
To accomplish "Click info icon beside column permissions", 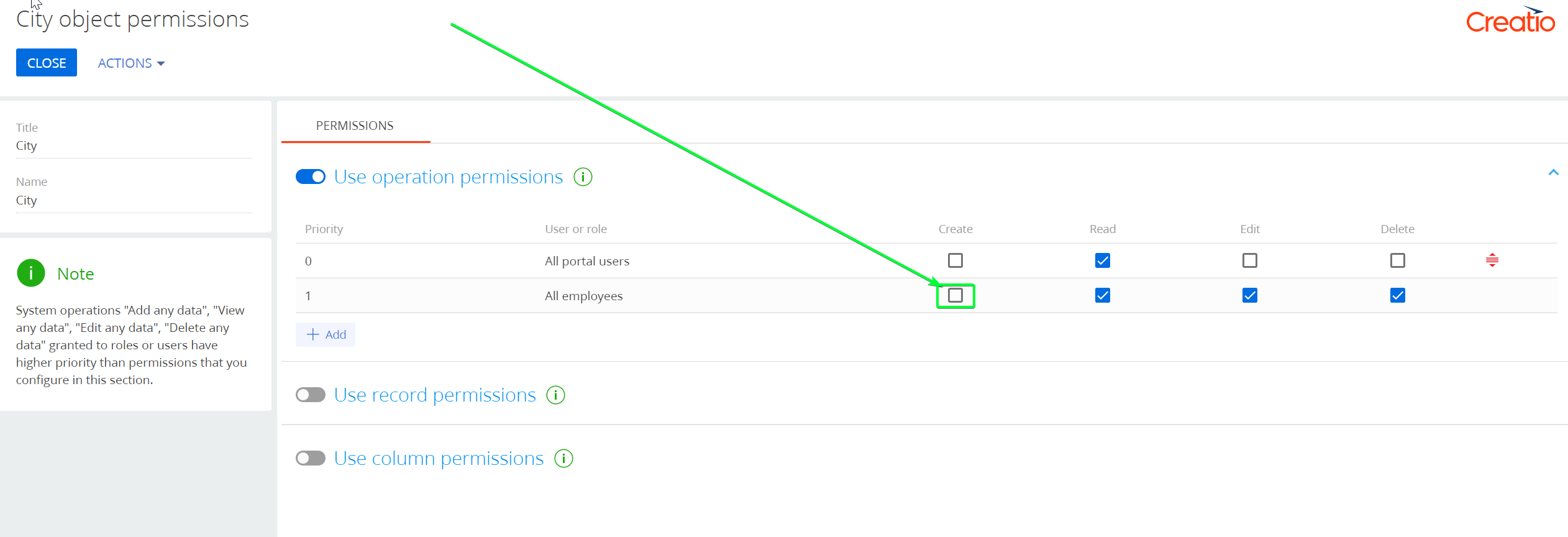I will (563, 459).
